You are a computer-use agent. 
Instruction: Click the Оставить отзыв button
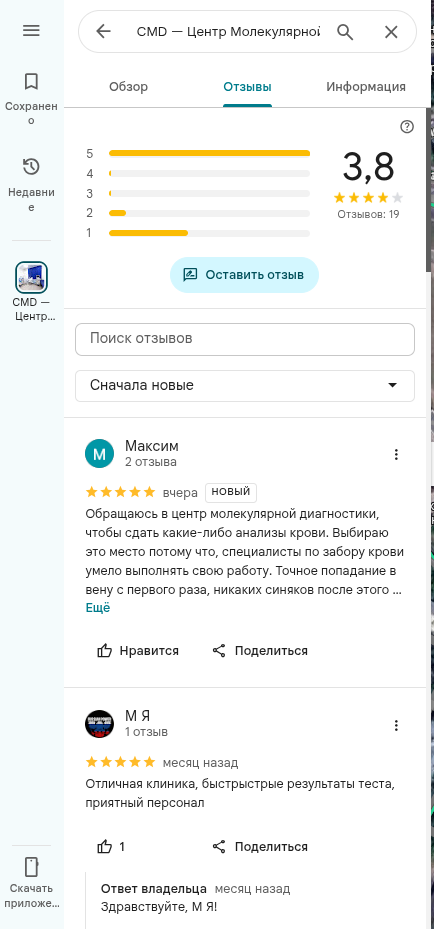click(x=244, y=275)
